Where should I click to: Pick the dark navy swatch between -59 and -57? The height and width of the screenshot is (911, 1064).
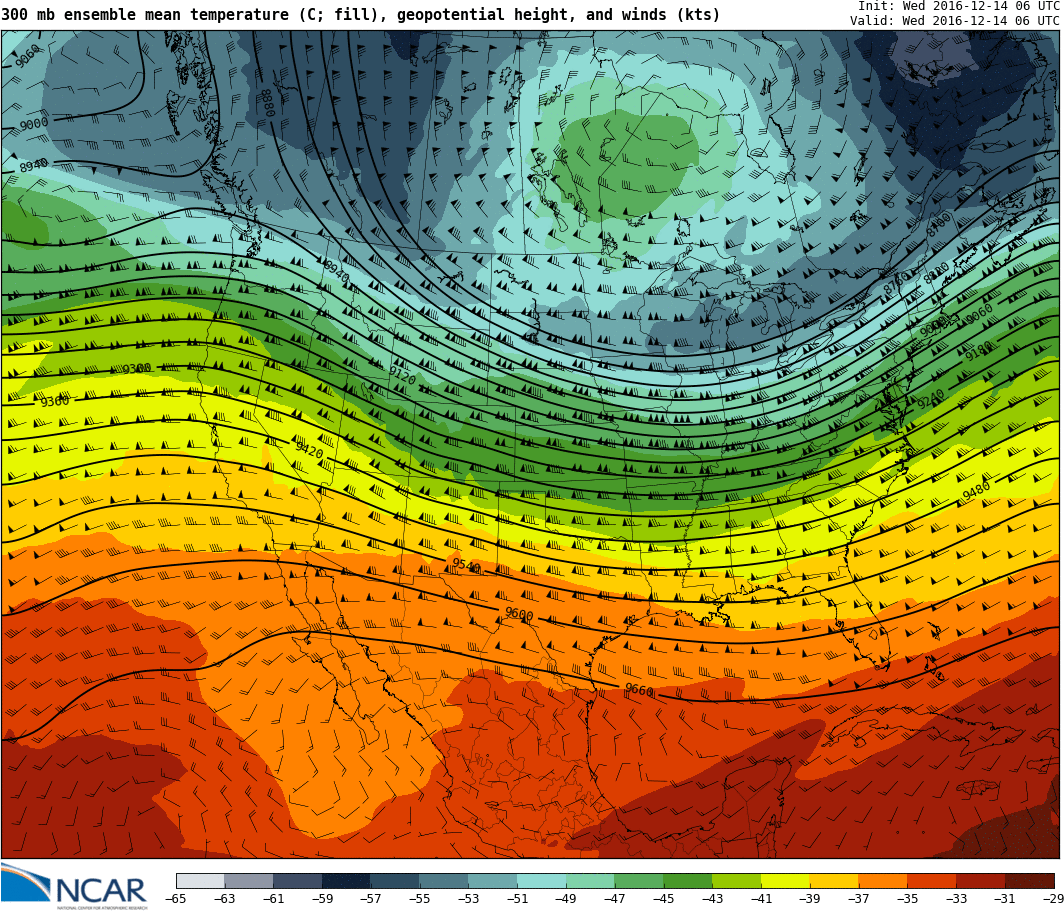tap(347, 880)
